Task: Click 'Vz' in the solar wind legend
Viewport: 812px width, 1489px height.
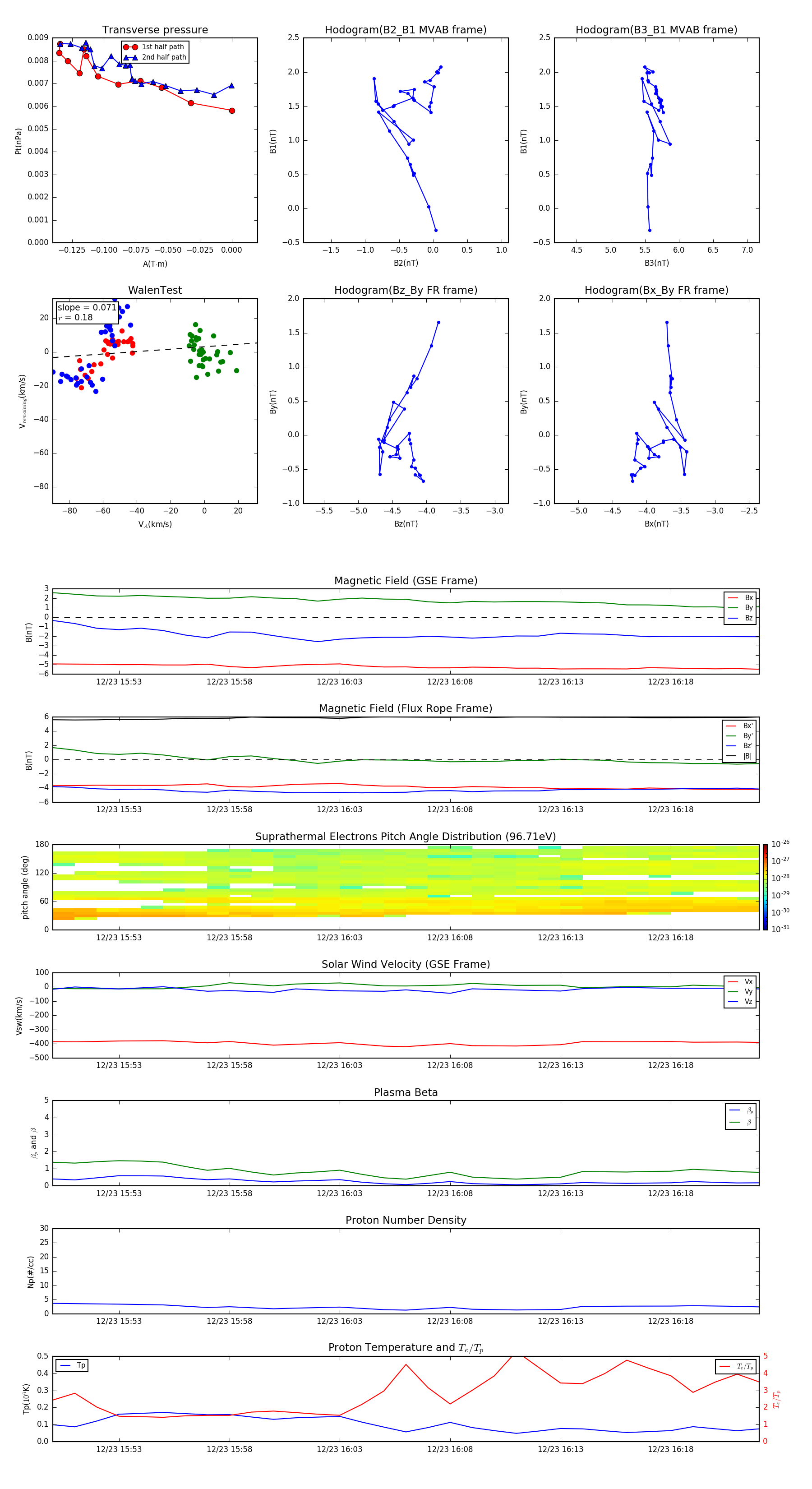Action: (x=748, y=1002)
